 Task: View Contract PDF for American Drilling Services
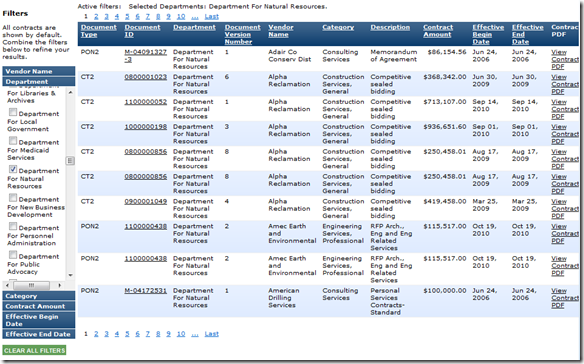pos(565,298)
